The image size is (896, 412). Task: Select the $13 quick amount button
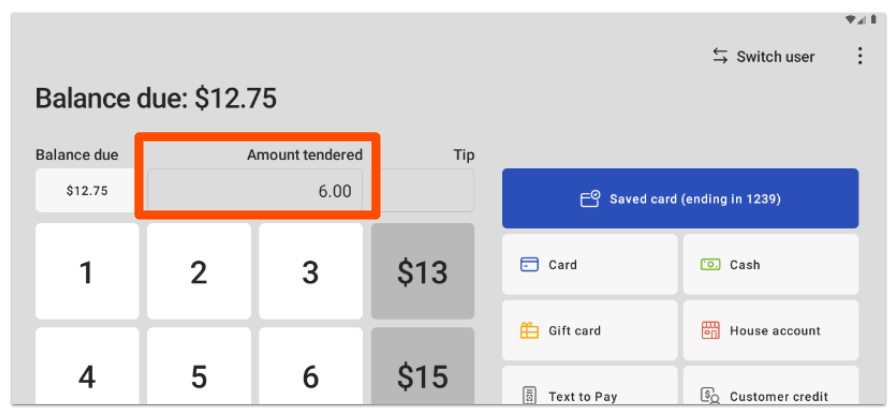(x=422, y=271)
